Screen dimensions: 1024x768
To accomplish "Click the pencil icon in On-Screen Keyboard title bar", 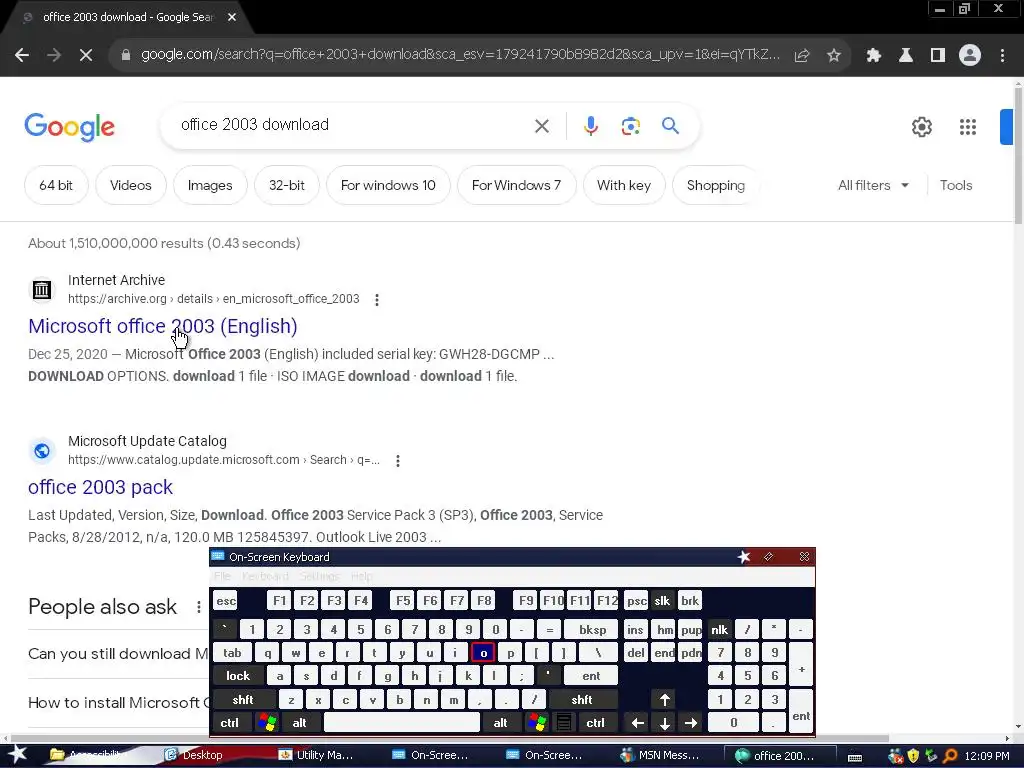I will tap(769, 557).
